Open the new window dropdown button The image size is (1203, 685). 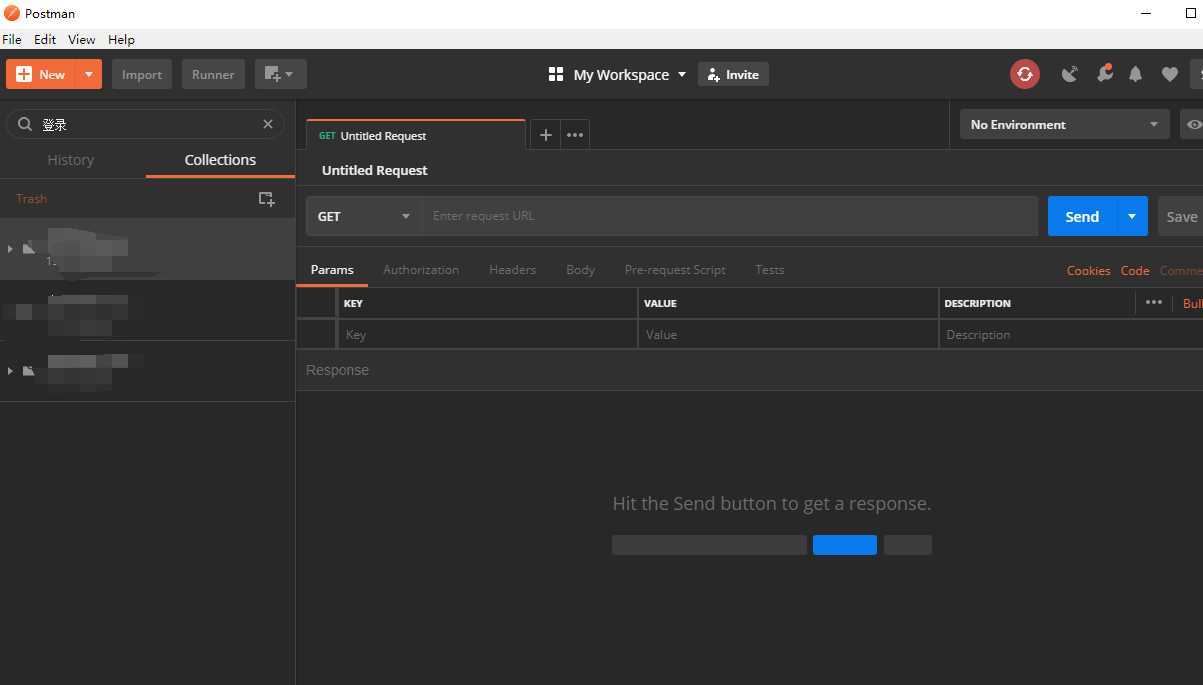pos(280,74)
